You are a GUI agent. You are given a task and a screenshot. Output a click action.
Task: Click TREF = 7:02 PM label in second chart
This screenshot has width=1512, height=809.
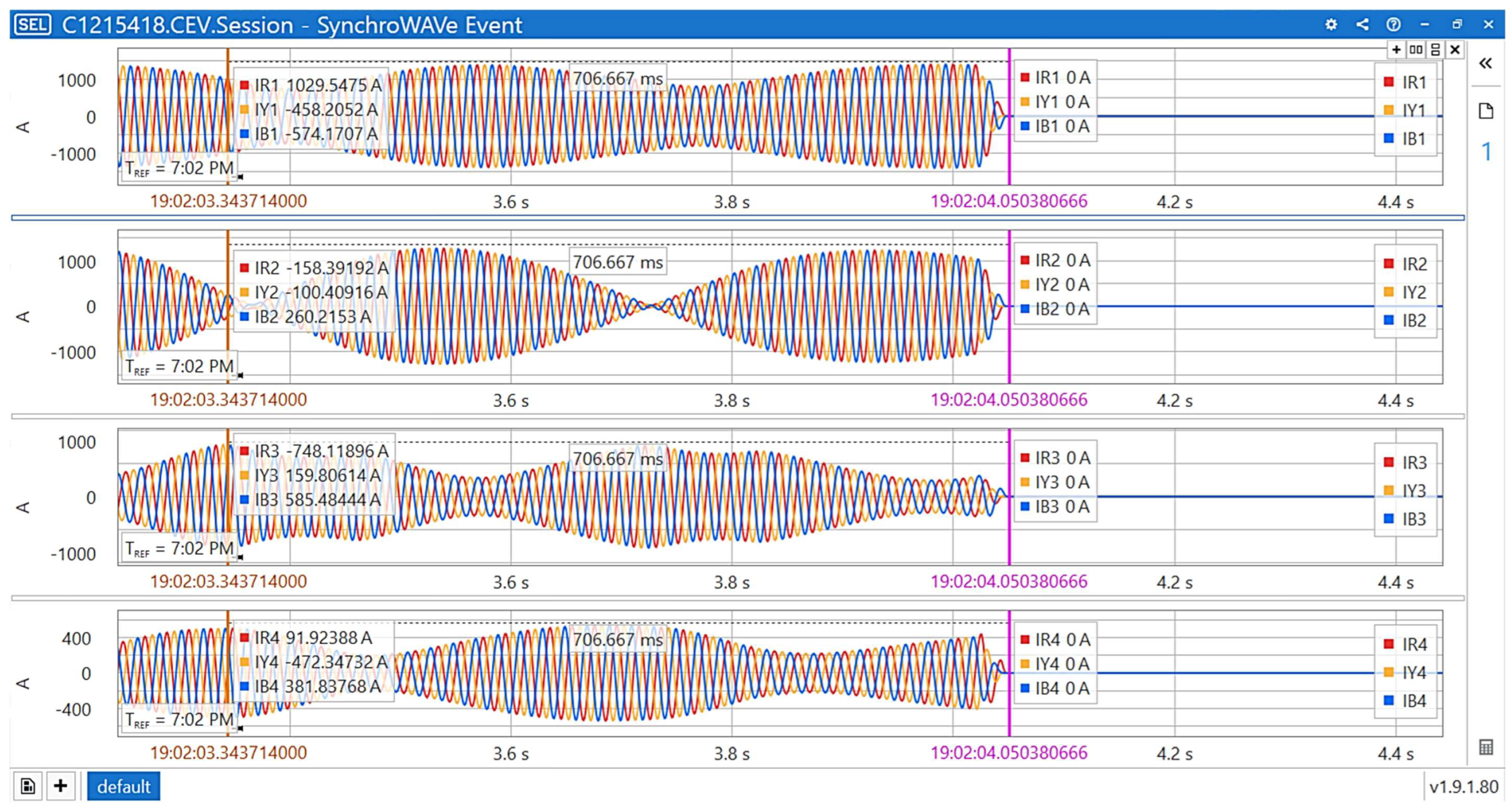pyautogui.click(x=179, y=366)
